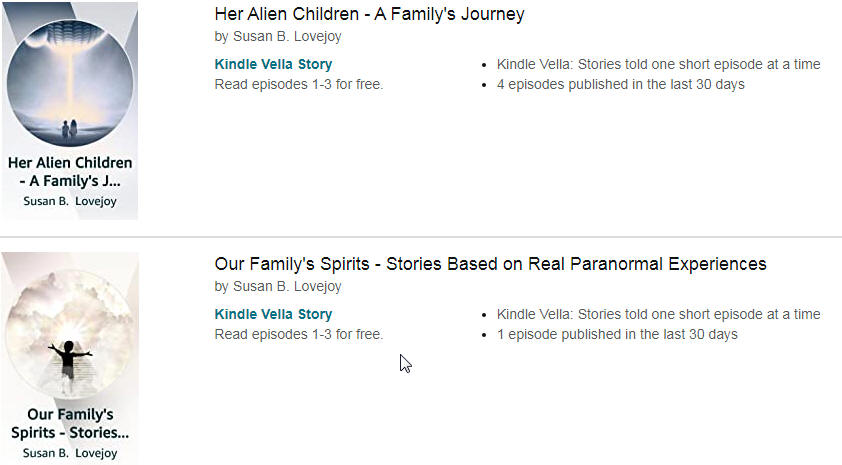Image resolution: width=842 pixels, height=465 pixels.
Task: Click first "Kindle Vella: Stories told" bullet
Action: pyautogui.click(x=658, y=64)
